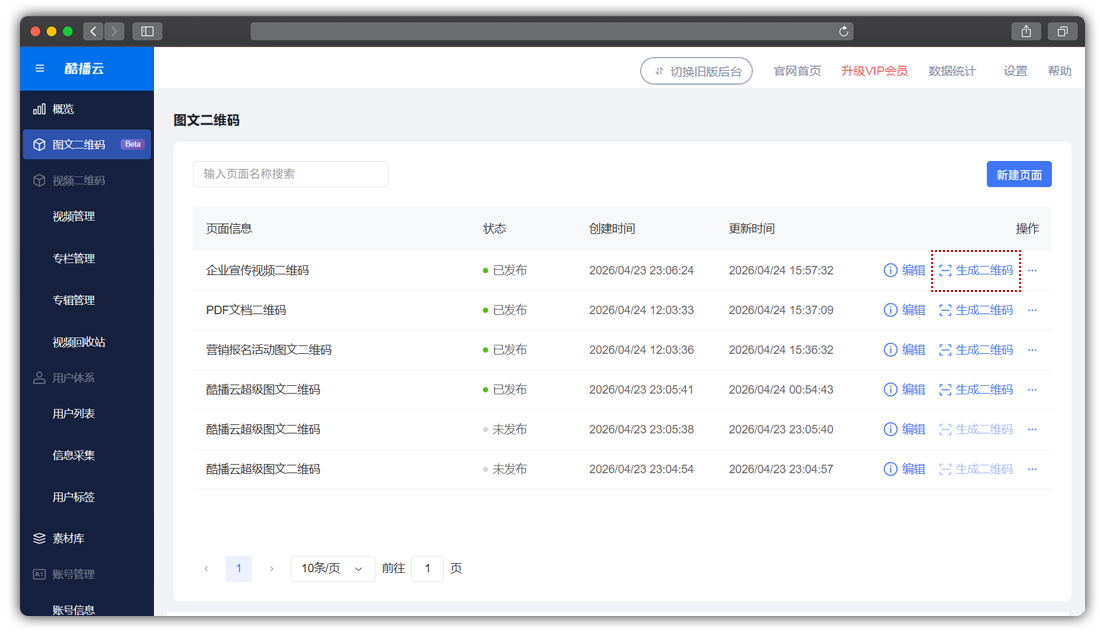Screen dimensions: 1100x632
Task: Click the hamburger menu icon beside 酷播云
Action: coord(40,69)
